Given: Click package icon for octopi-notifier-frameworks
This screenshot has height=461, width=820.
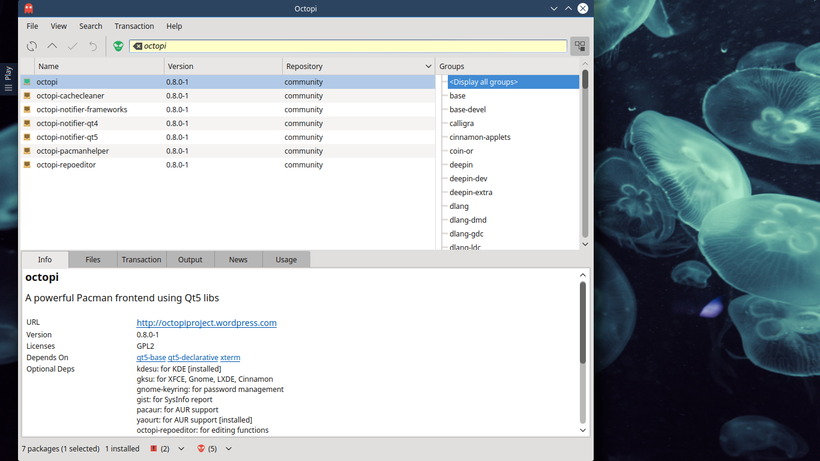Looking at the screenshot, I should (27, 110).
